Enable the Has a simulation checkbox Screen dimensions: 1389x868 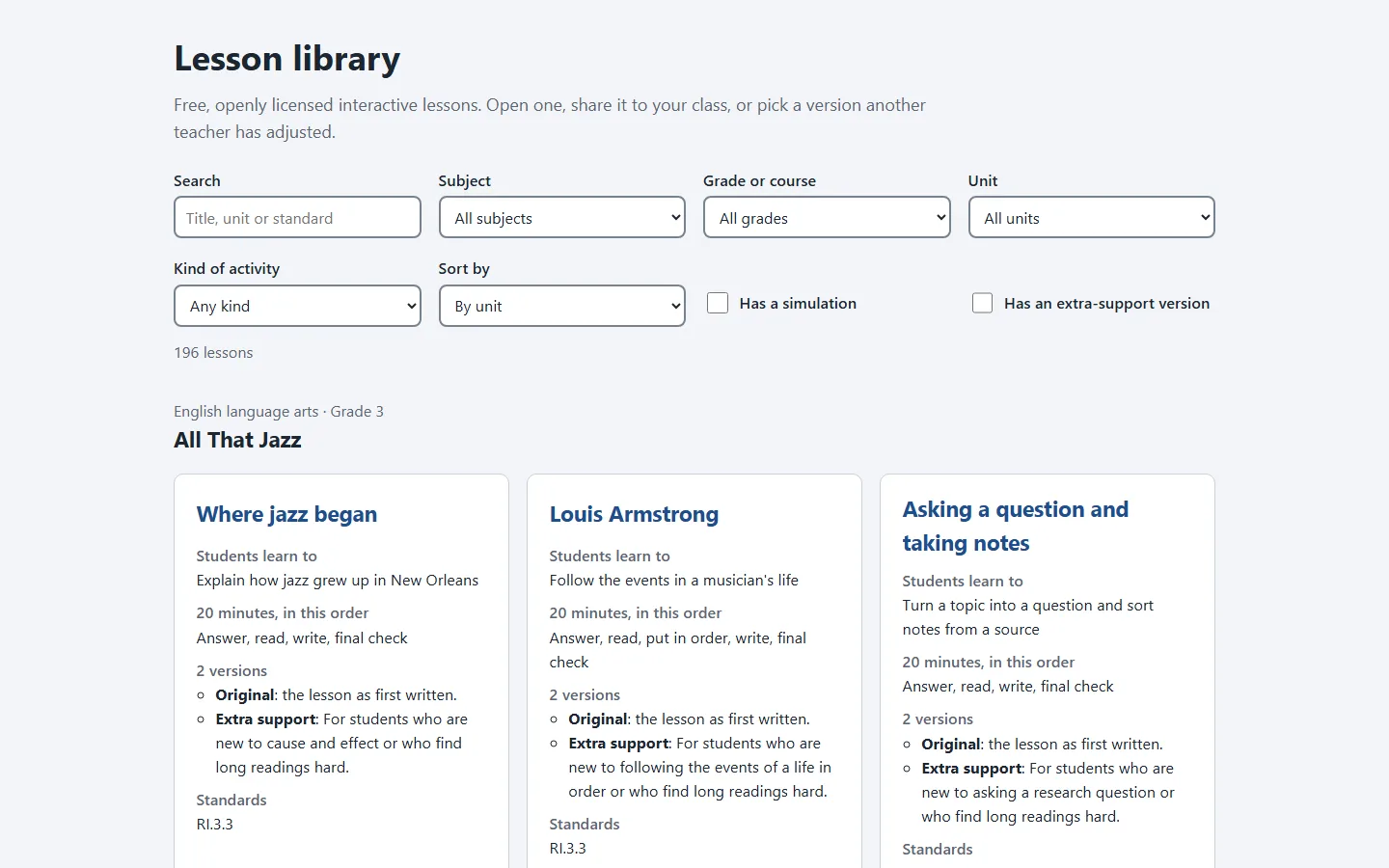click(x=718, y=303)
